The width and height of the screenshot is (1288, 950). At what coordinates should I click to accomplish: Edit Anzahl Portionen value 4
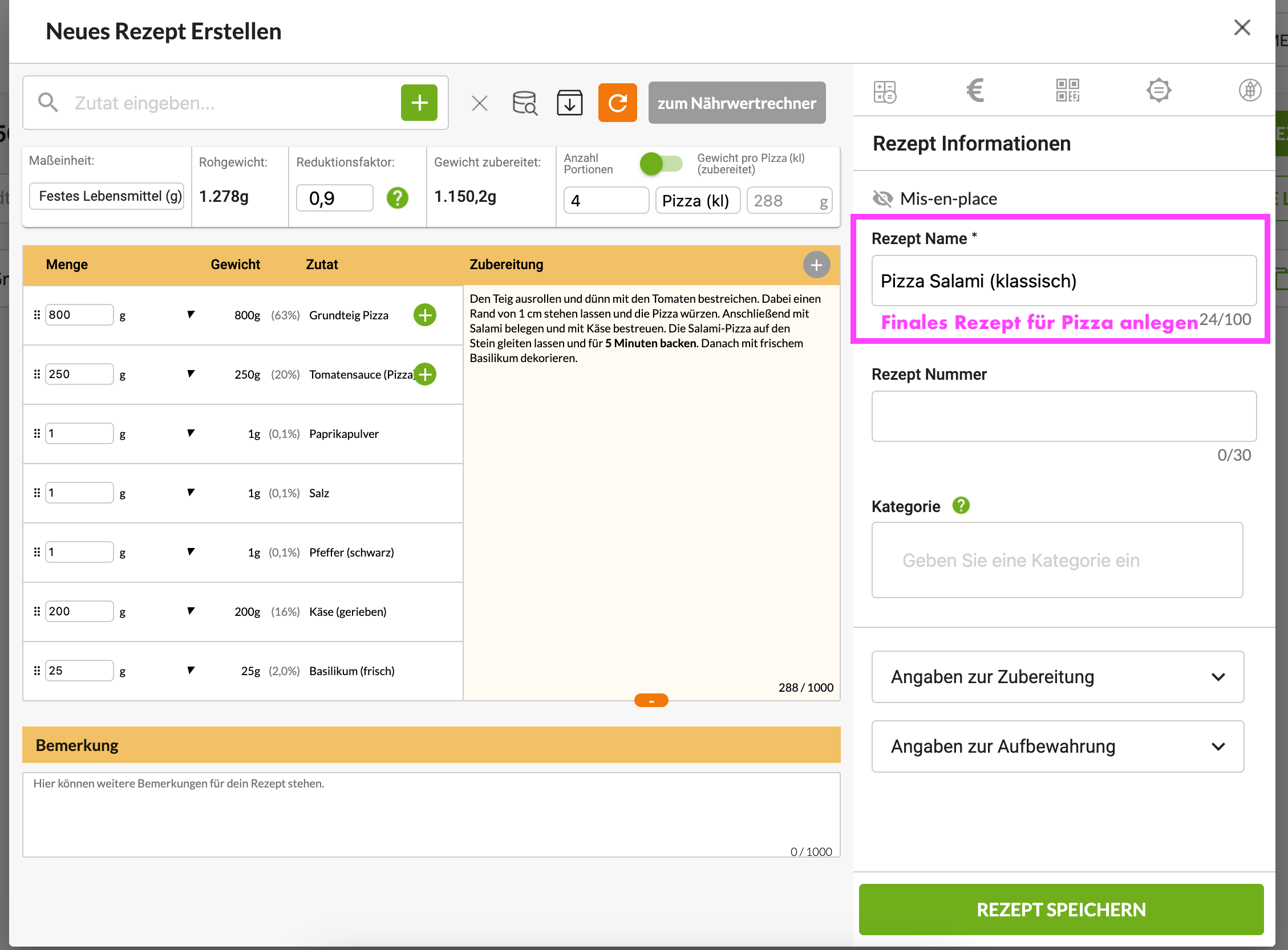tap(606, 201)
